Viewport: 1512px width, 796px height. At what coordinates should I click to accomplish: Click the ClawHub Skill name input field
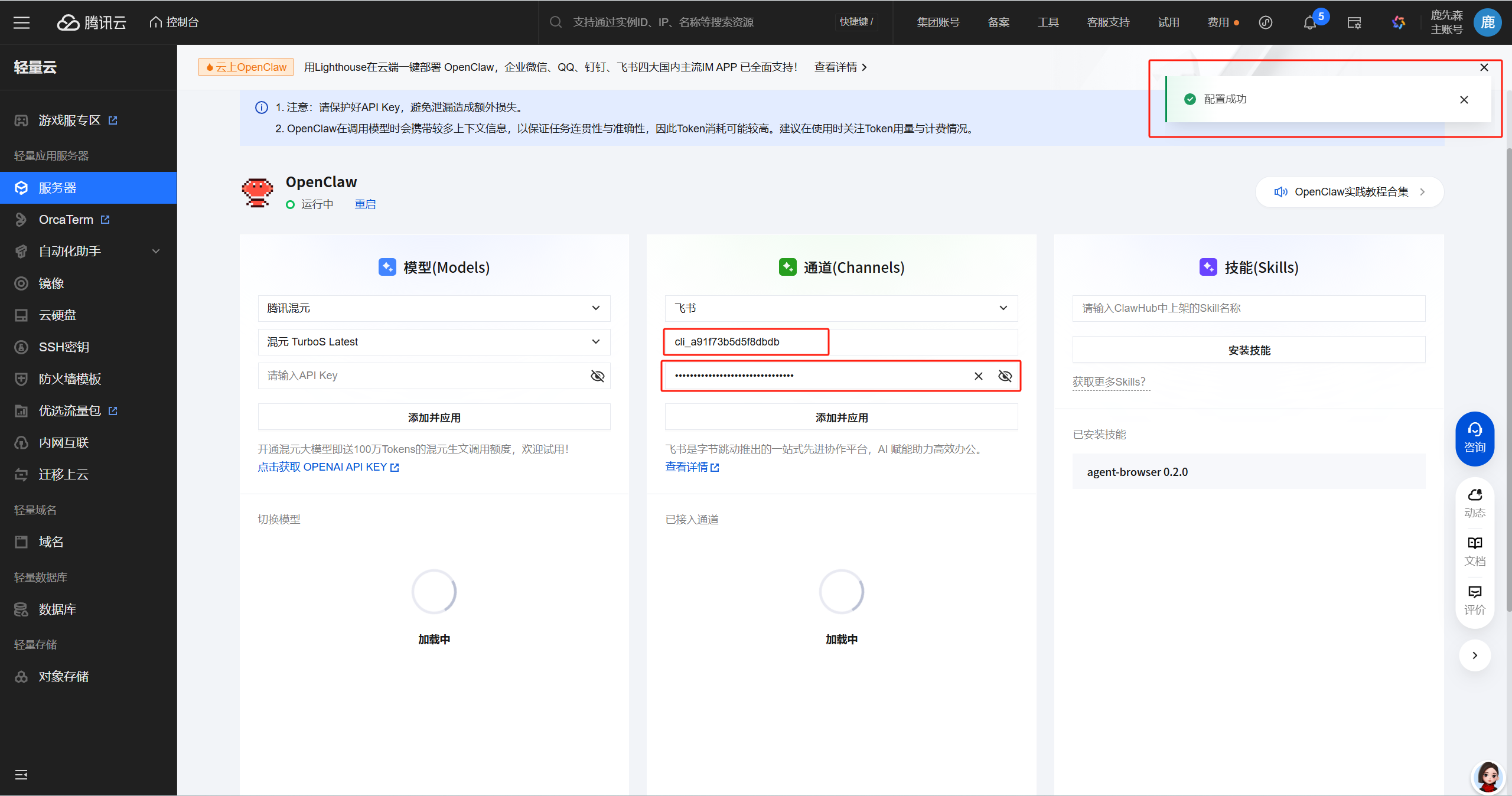1249,308
